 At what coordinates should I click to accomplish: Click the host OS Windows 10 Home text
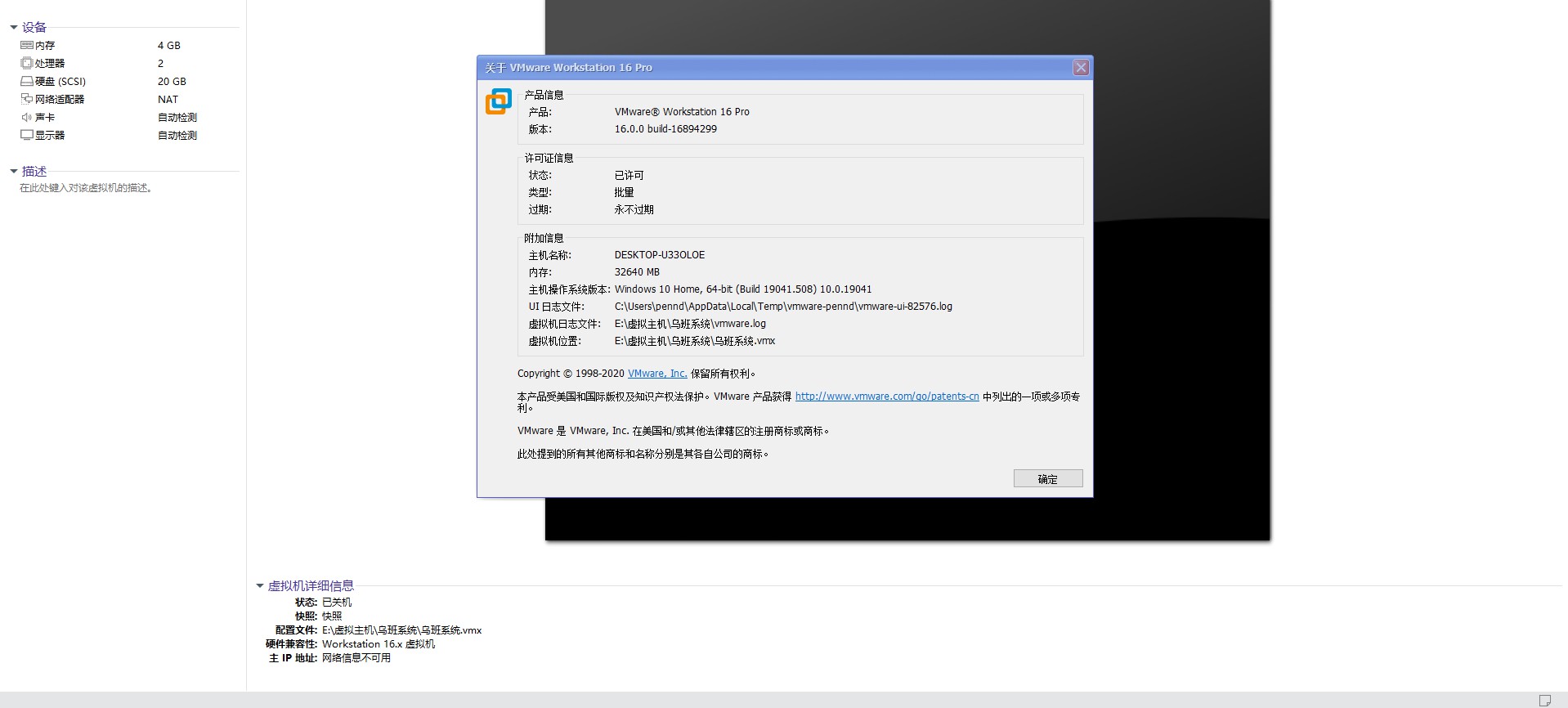(x=743, y=289)
